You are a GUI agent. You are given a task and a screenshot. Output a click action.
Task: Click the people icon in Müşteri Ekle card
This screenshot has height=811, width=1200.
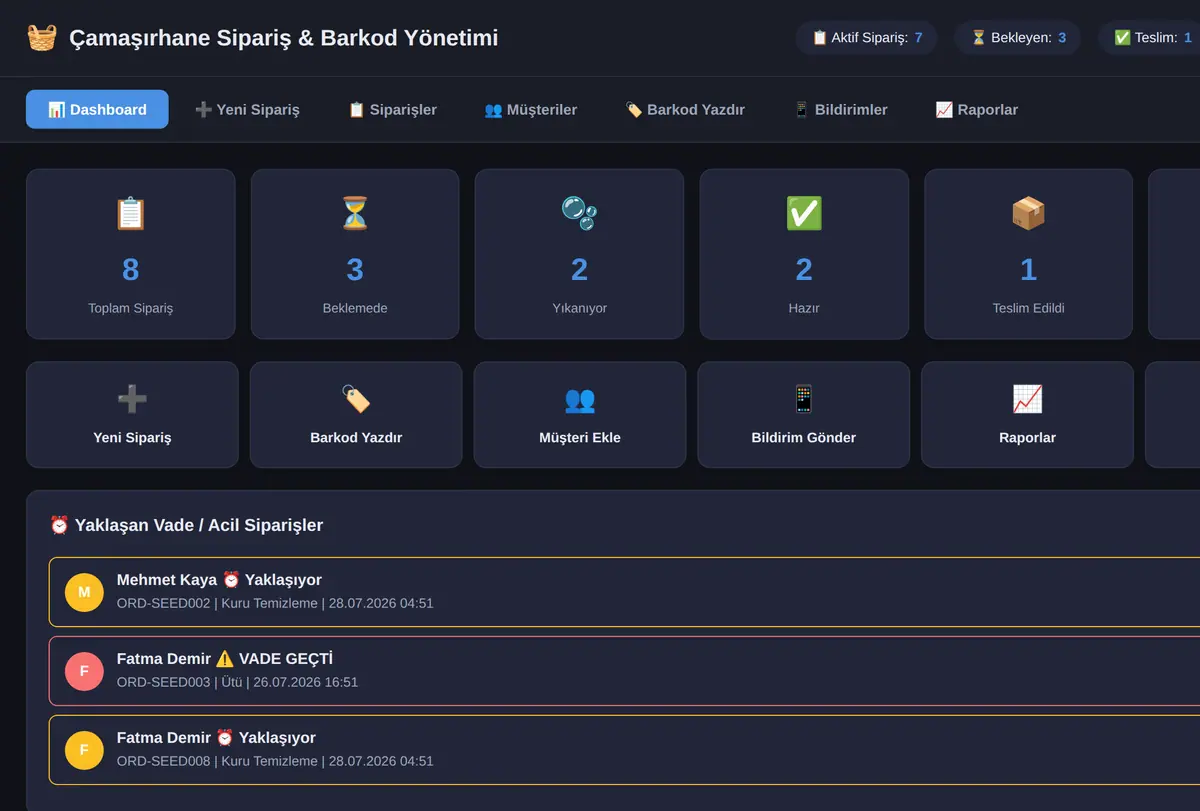(x=580, y=399)
